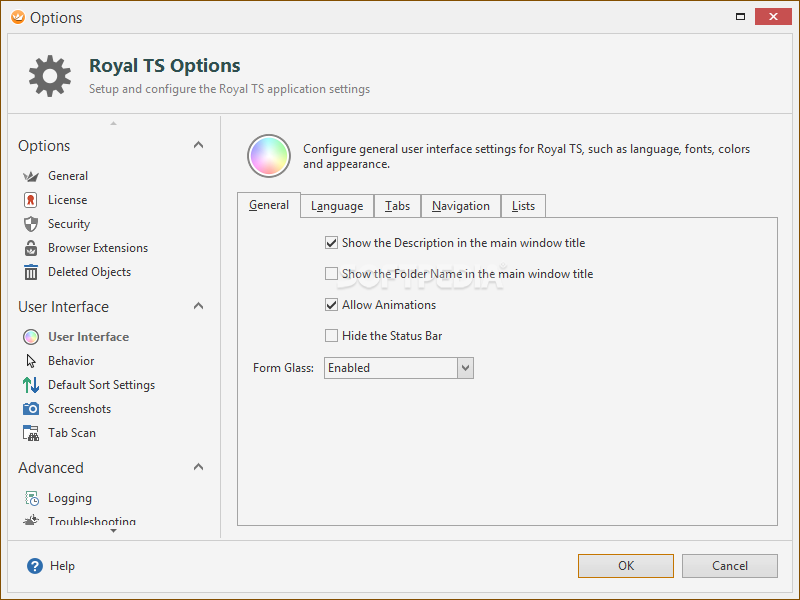Click the License ribbon icon
Viewport: 800px width, 600px height.
pyautogui.click(x=31, y=200)
